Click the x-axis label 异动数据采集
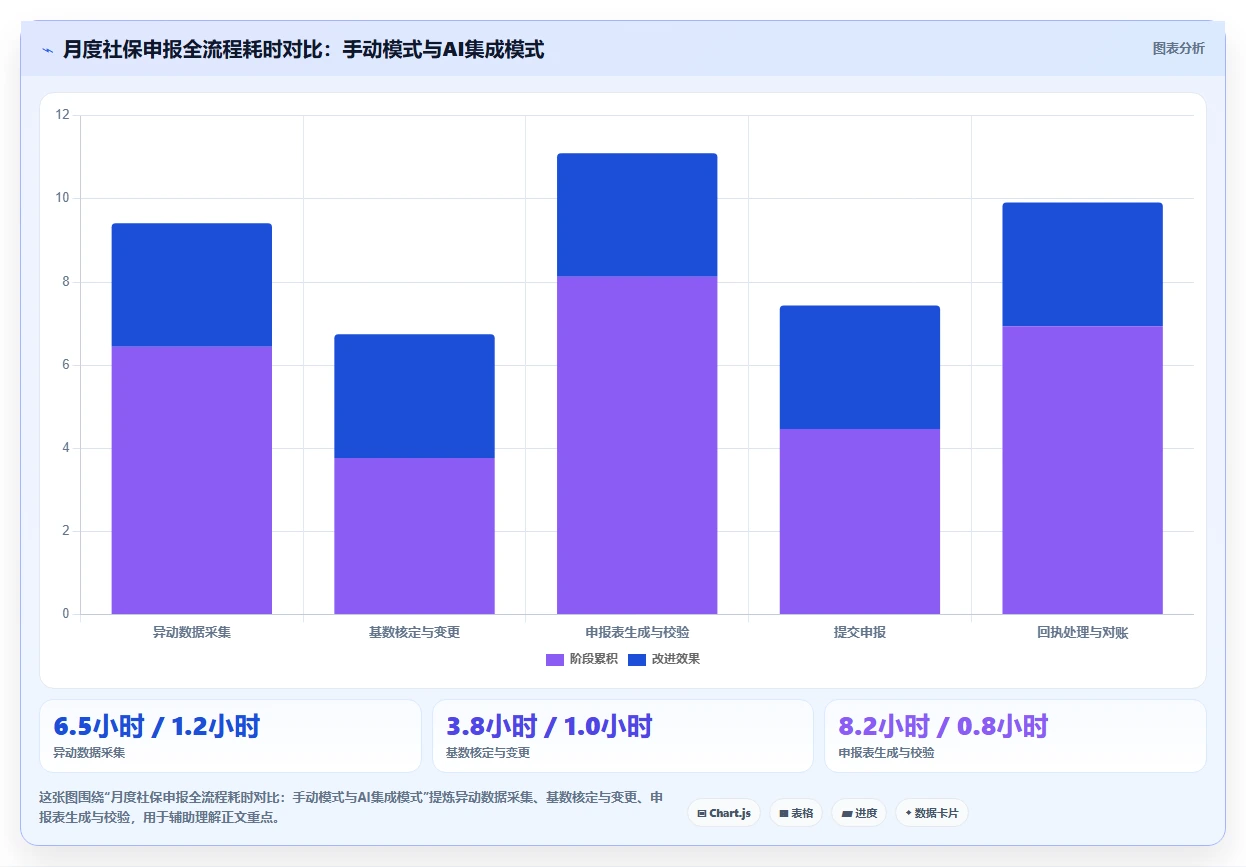The width and height of the screenshot is (1246, 867). tap(192, 633)
